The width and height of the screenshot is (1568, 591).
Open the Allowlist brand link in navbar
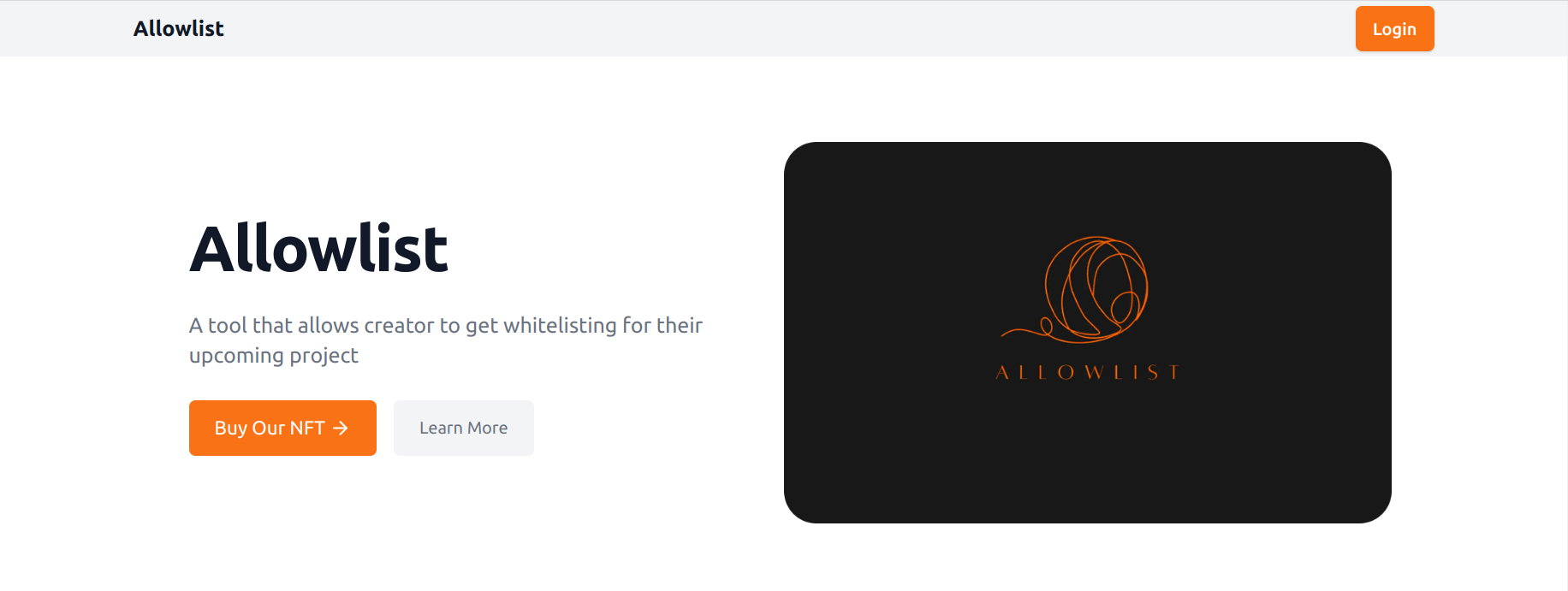(x=178, y=29)
